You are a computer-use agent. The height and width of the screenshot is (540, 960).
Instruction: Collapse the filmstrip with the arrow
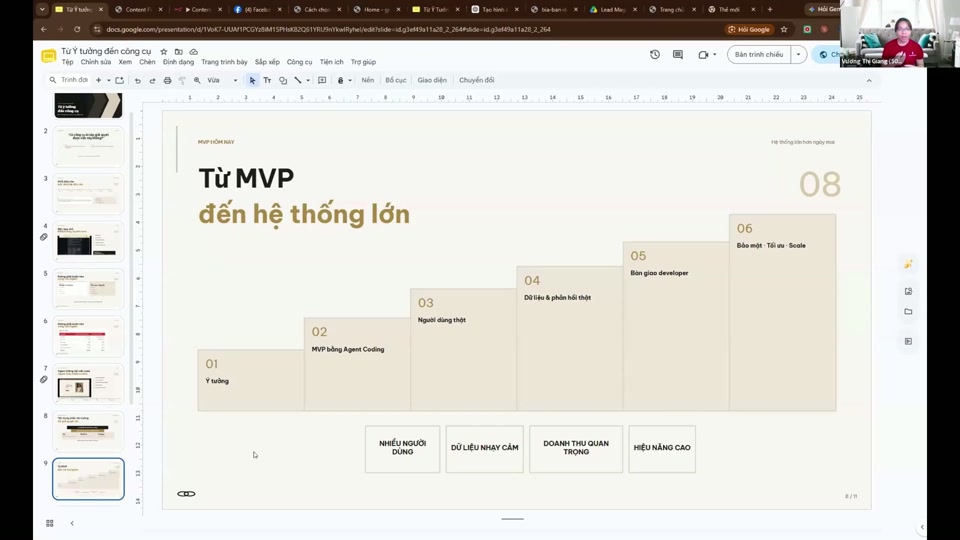tap(72, 523)
